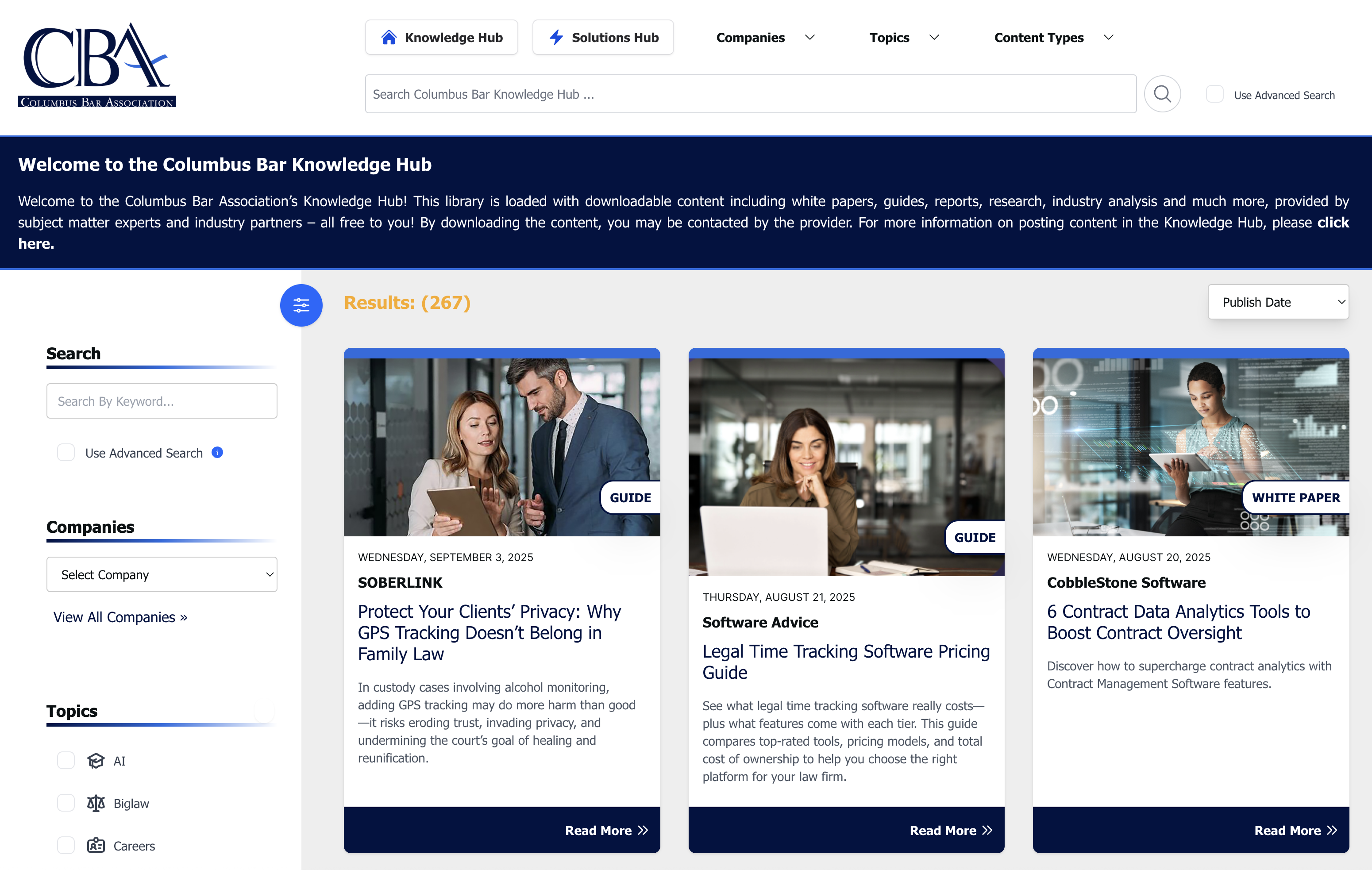Click the AI topic graduation cap icon
This screenshot has width=1372, height=870.
[96, 761]
